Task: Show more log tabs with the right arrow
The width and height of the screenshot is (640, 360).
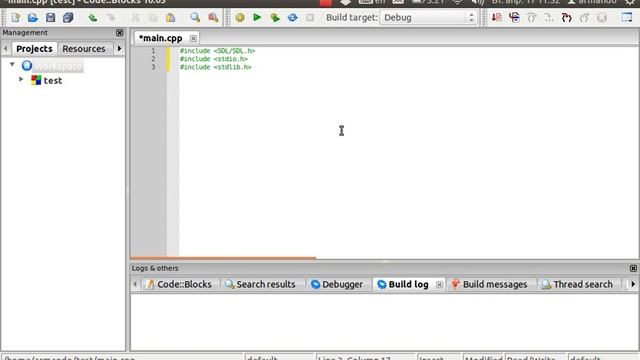Action: [x=633, y=284]
